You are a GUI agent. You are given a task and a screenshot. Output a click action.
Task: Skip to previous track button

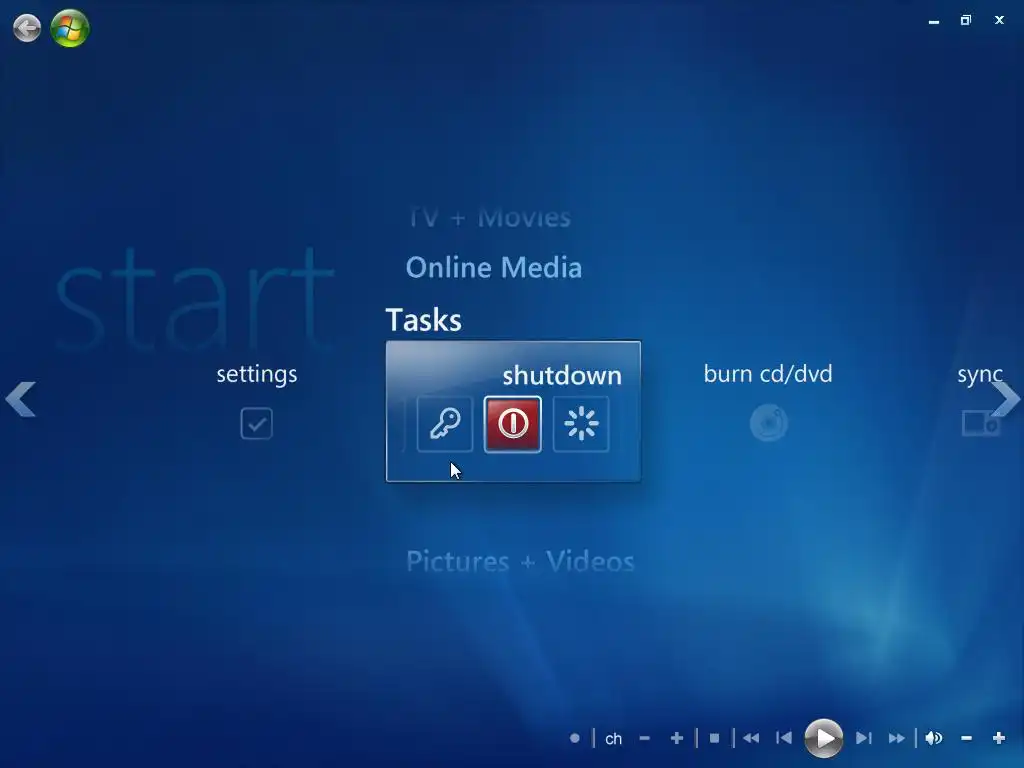click(784, 739)
